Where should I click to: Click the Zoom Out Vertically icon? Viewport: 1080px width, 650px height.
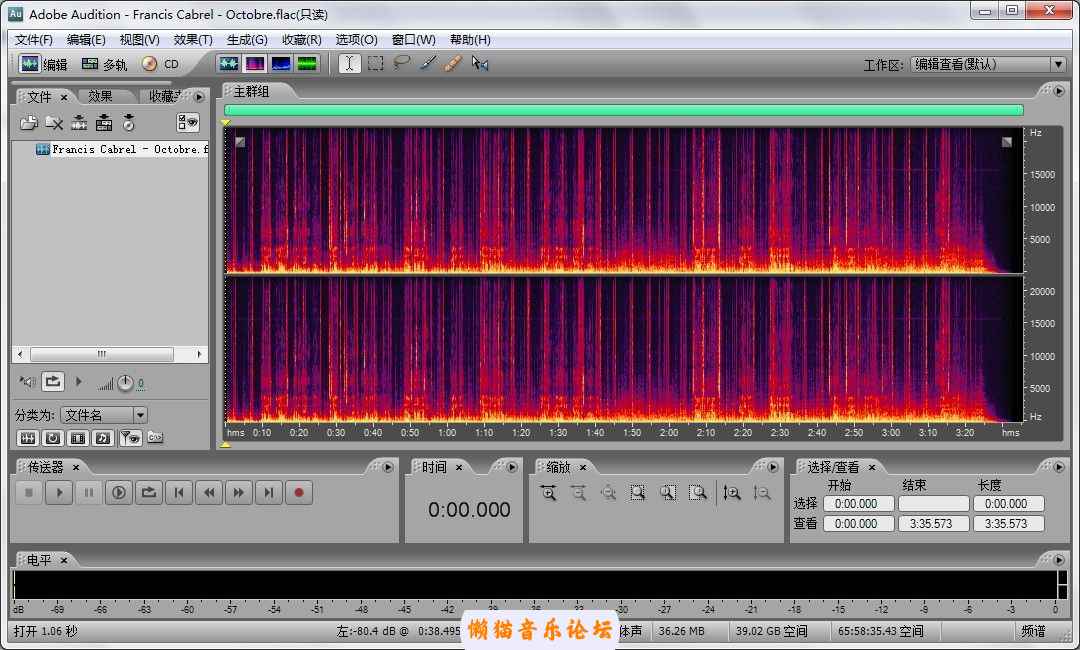click(x=762, y=493)
